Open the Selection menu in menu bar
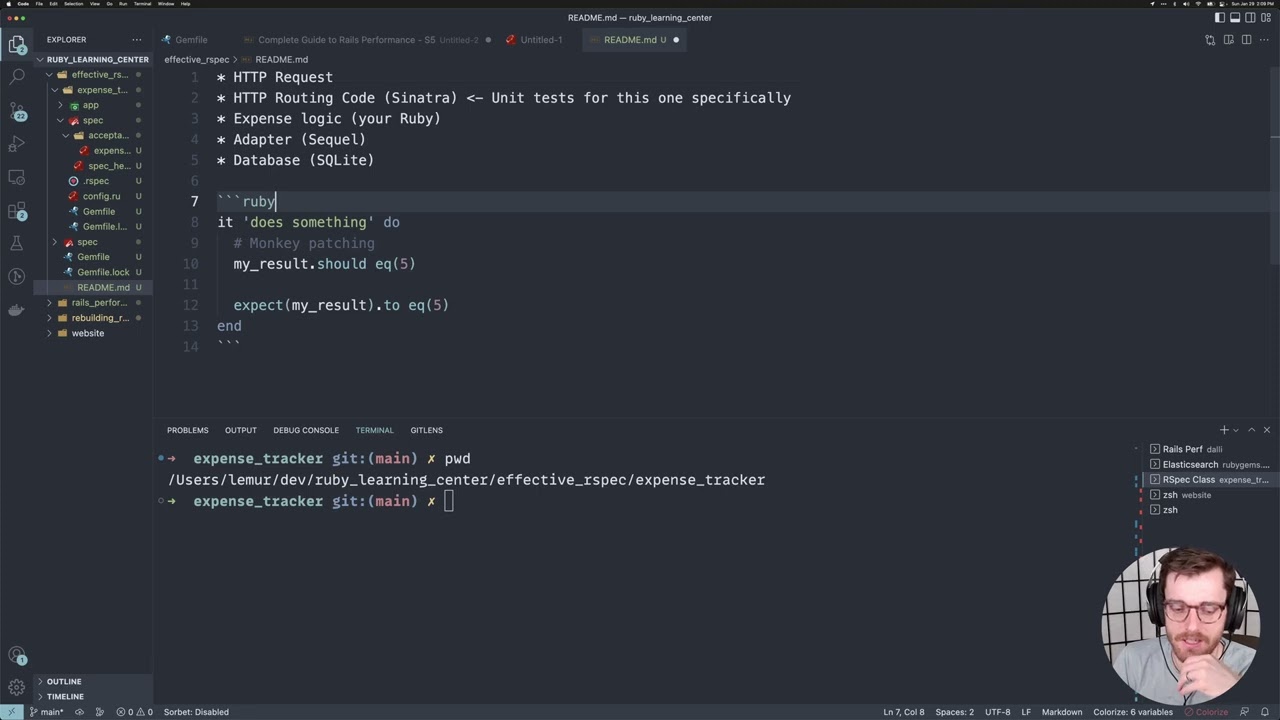The height and width of the screenshot is (720, 1280). click(74, 4)
